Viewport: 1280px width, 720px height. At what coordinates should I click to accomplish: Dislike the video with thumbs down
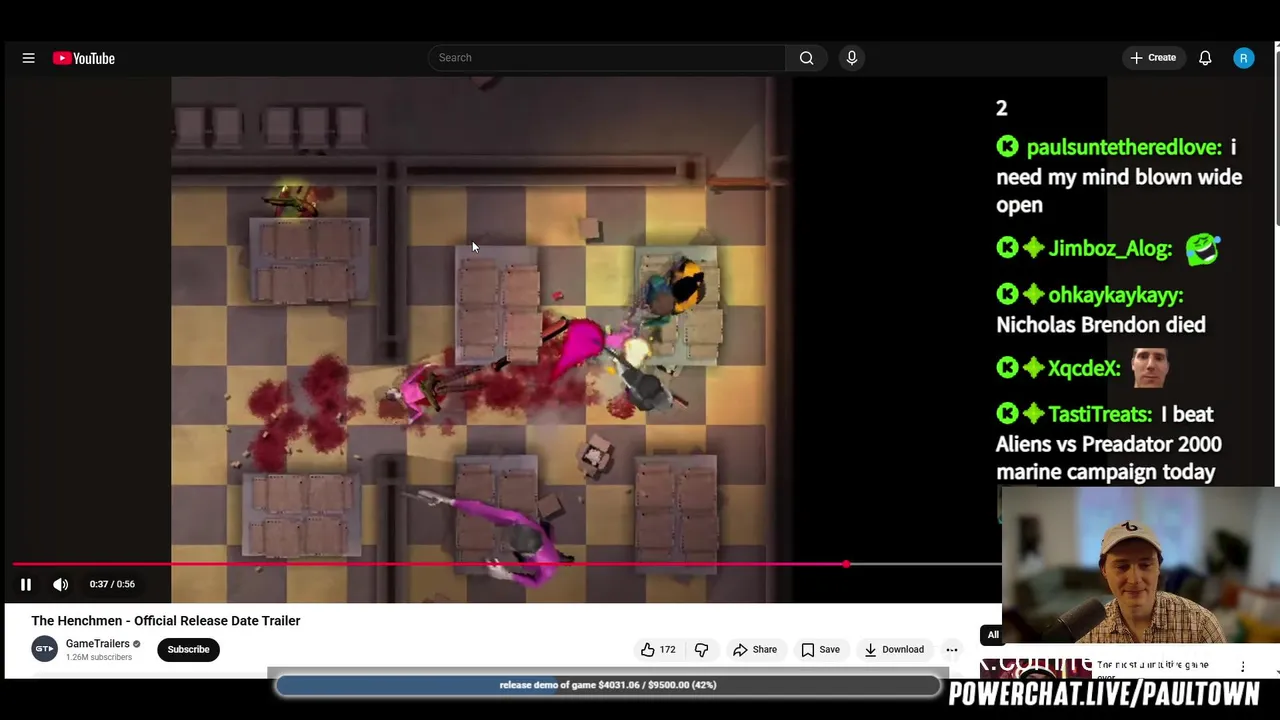tap(702, 650)
